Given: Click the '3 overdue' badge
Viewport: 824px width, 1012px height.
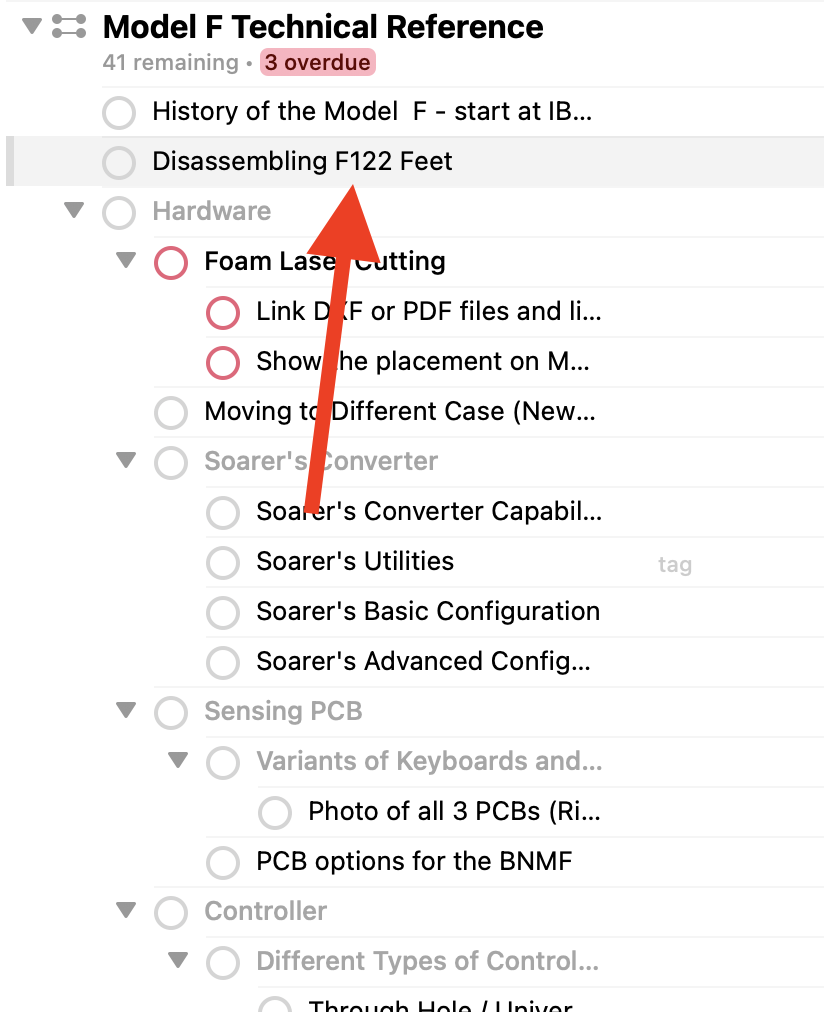Looking at the screenshot, I should [x=317, y=62].
